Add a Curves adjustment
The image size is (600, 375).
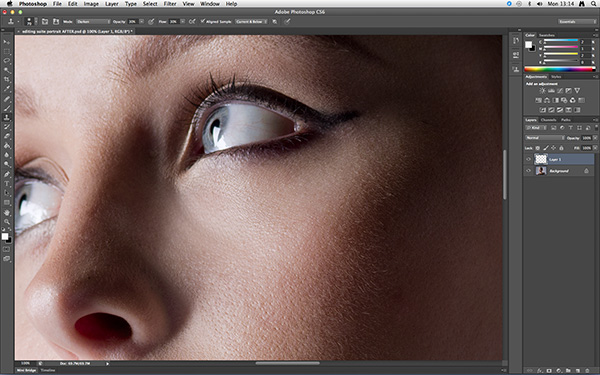[x=560, y=91]
